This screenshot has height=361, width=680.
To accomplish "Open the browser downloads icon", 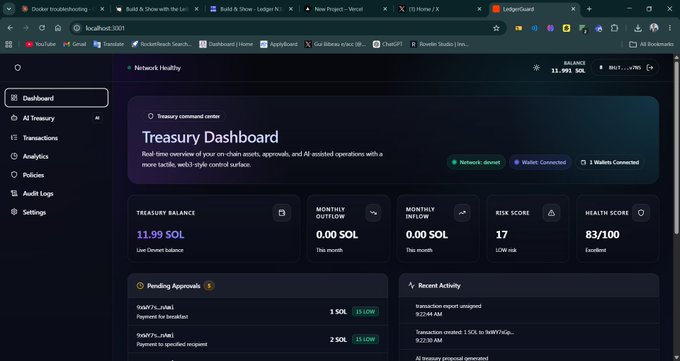I will point(638,28).
